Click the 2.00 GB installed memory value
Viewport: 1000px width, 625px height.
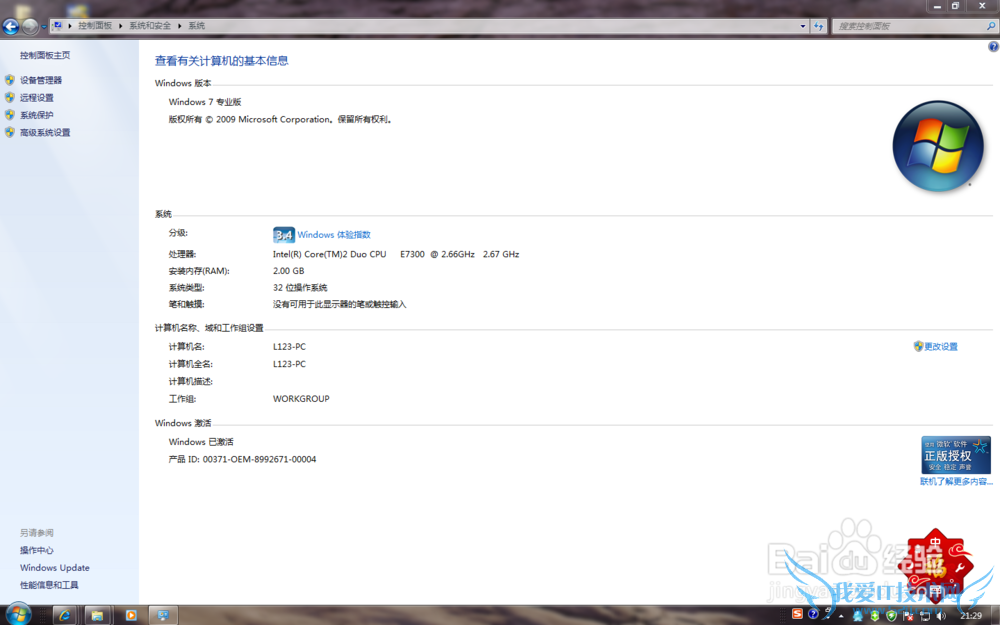(288, 270)
